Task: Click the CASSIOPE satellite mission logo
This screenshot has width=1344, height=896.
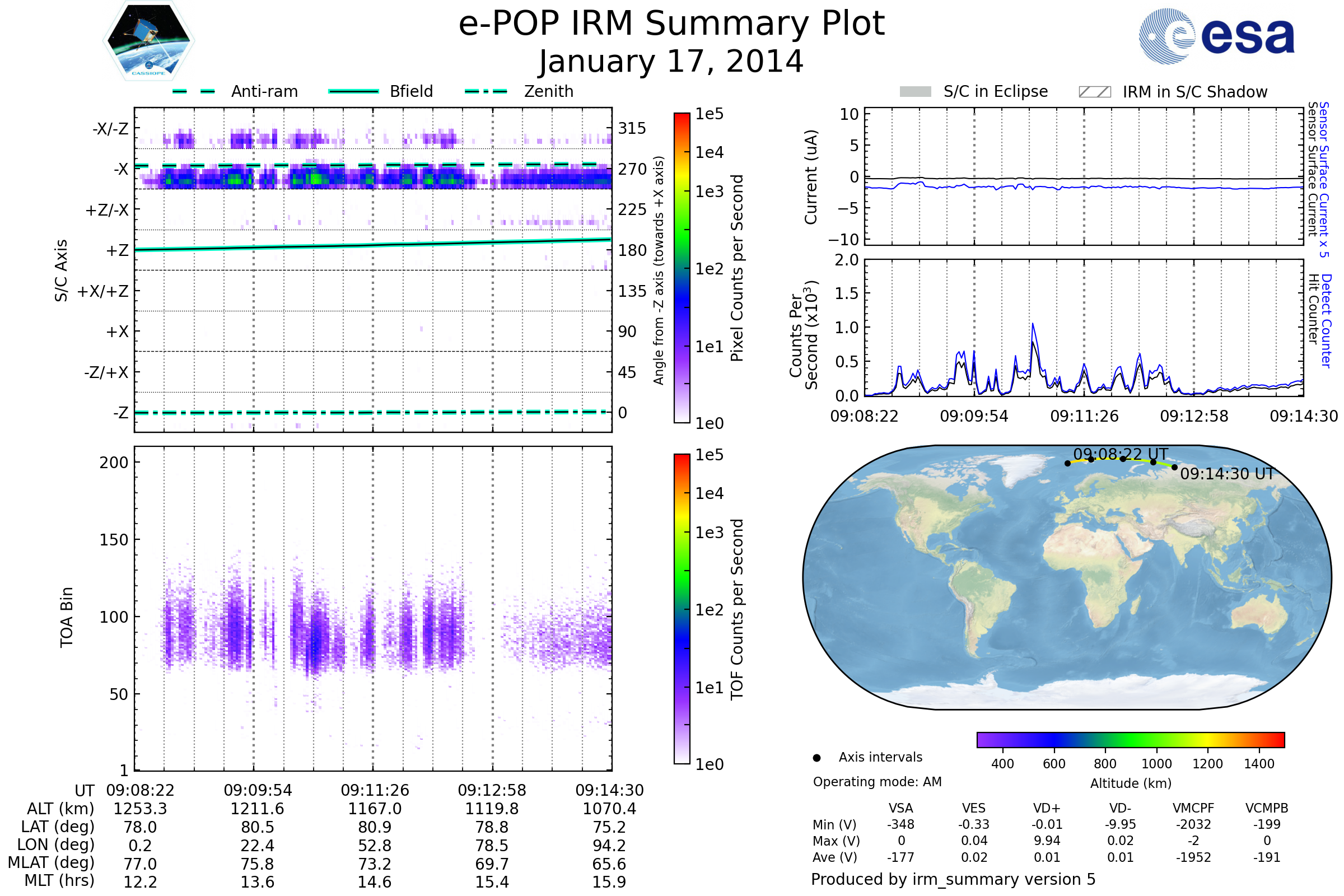Action: click(x=148, y=41)
